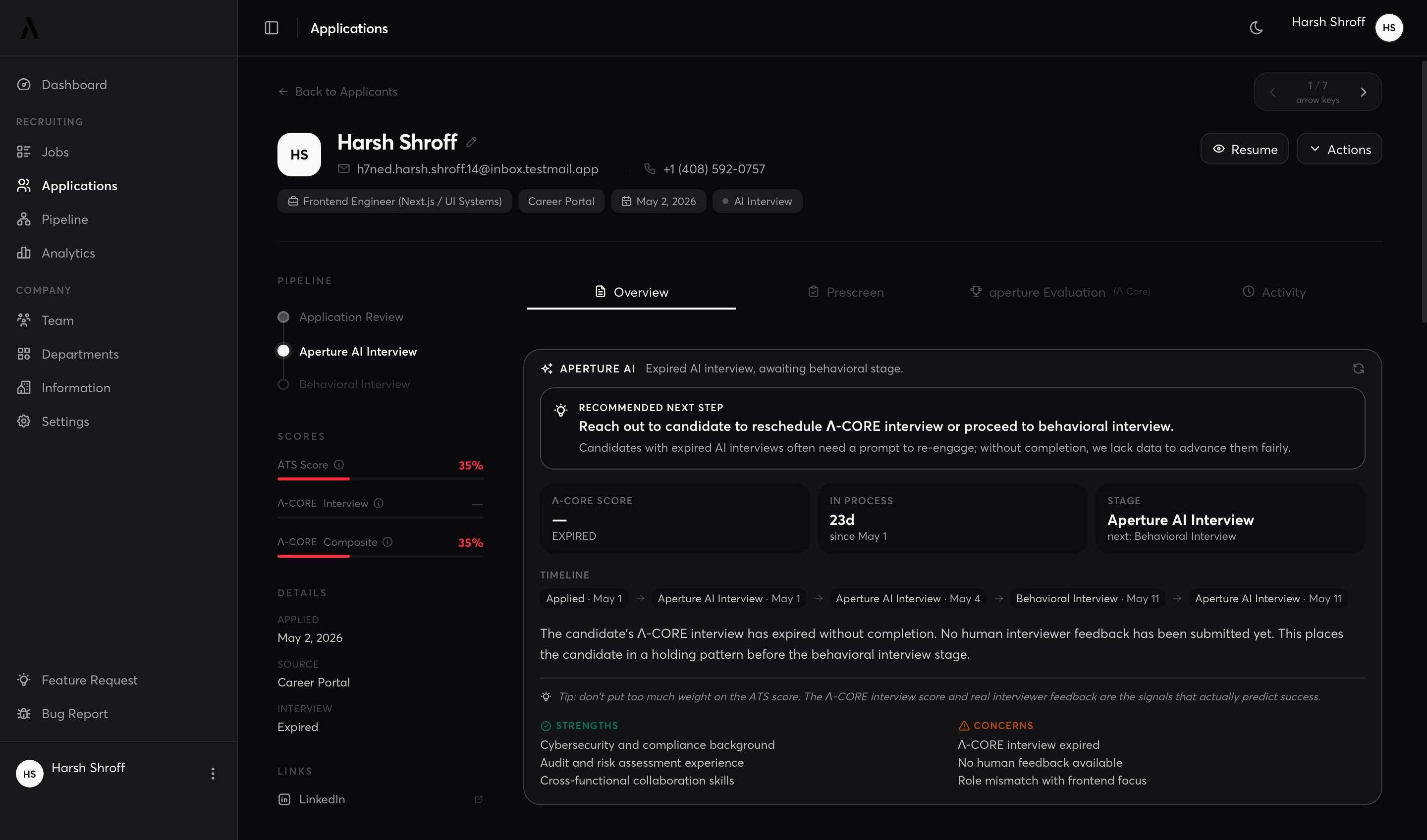Click the AI Interview status tag

point(757,201)
